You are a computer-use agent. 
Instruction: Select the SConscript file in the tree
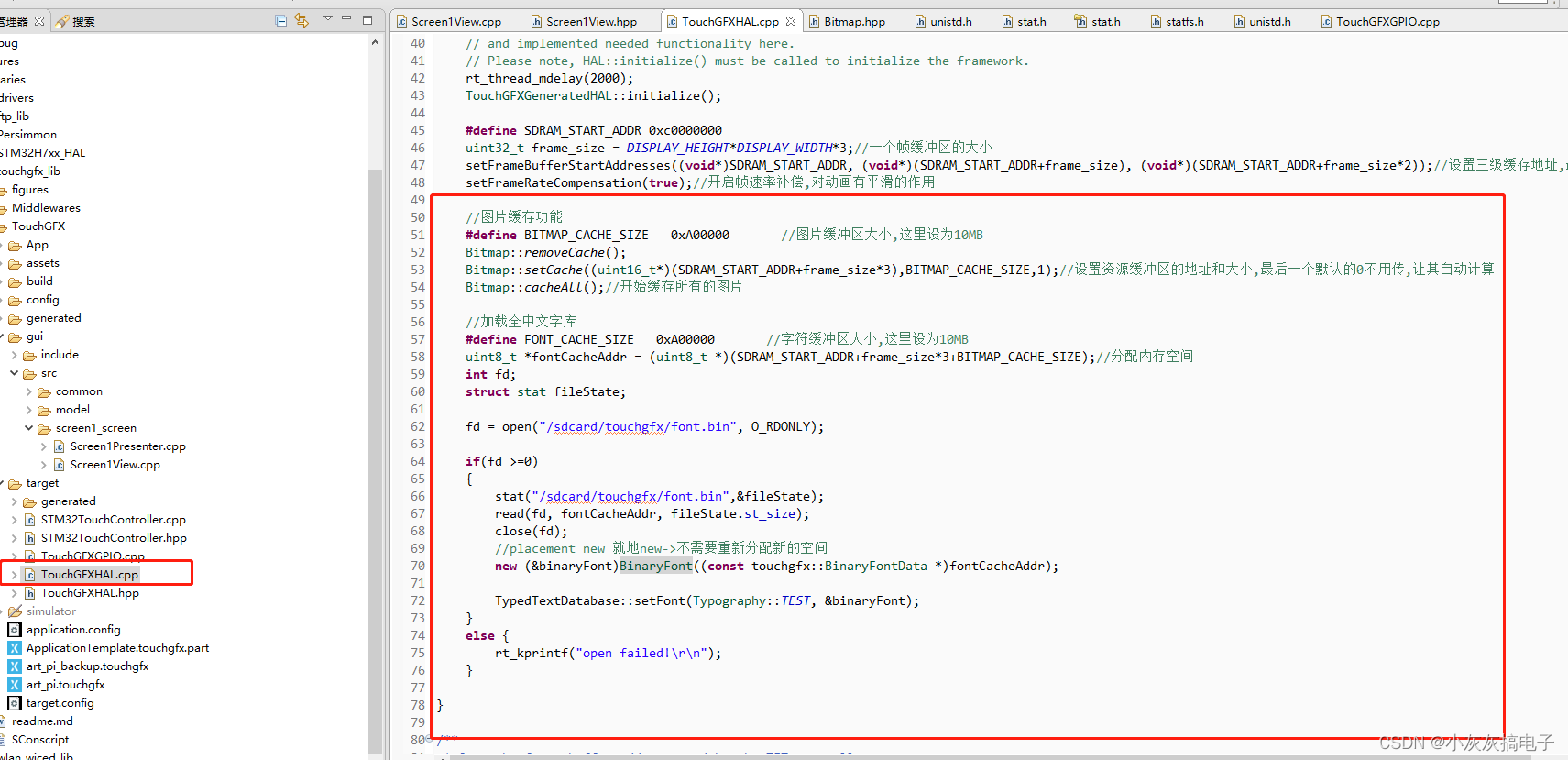click(40, 740)
